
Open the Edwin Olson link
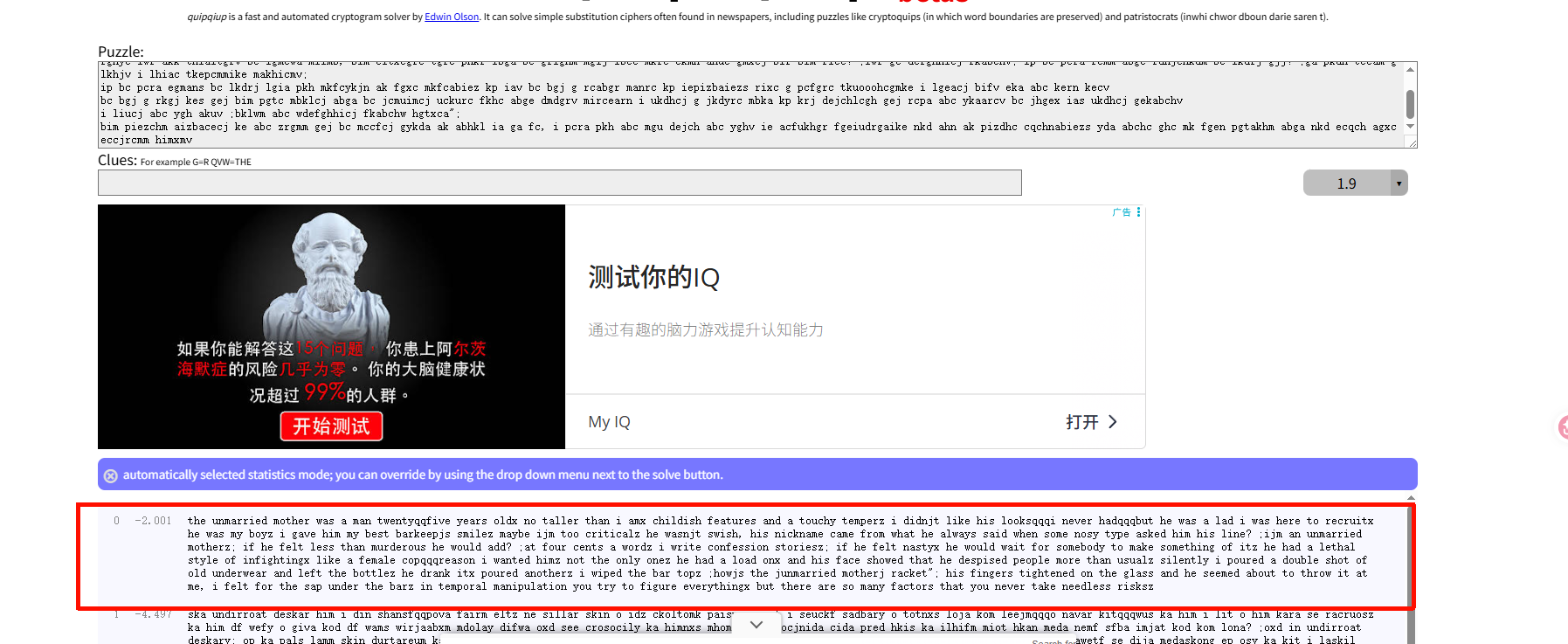452,17
